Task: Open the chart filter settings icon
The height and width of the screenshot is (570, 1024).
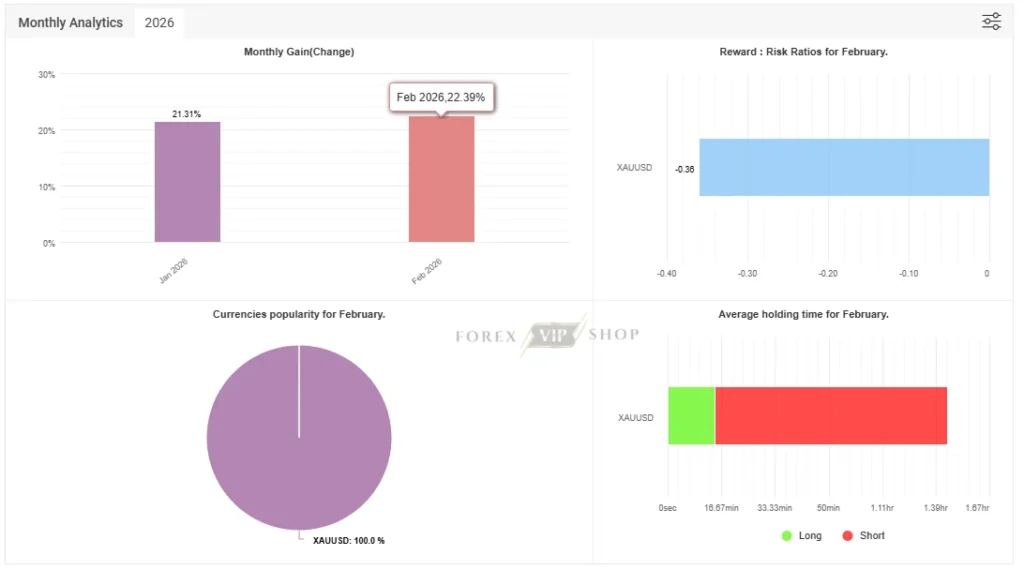Action: [x=991, y=22]
